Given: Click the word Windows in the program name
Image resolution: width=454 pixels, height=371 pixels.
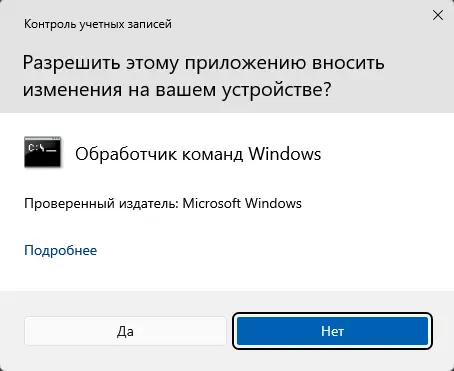Looking at the screenshot, I should point(285,154).
